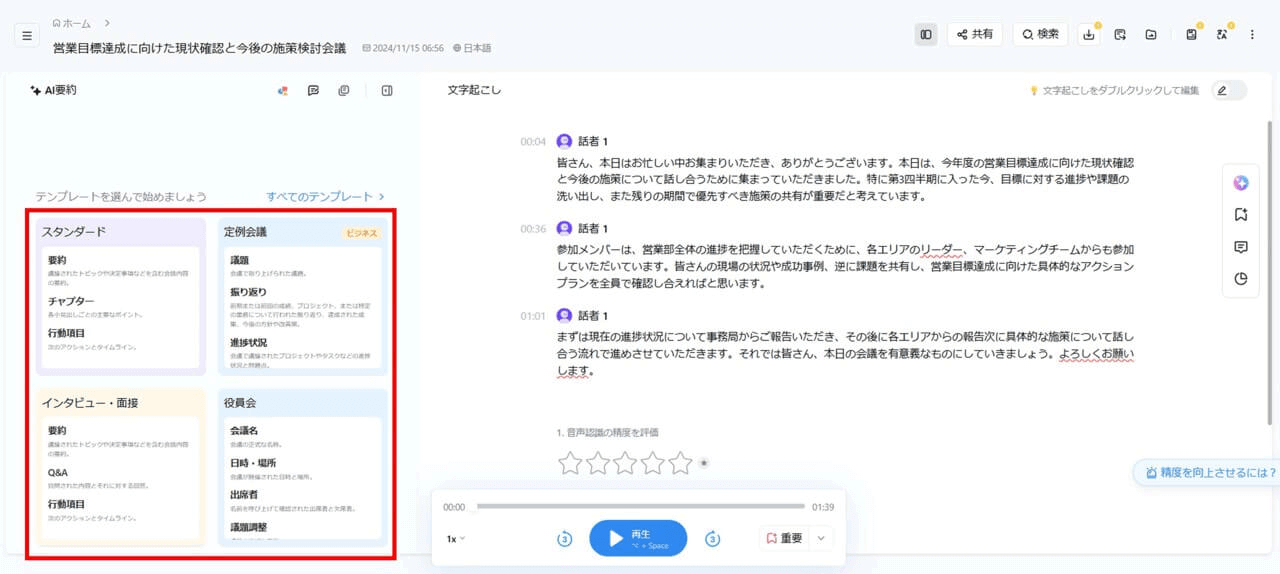Click the 2024/11/15 06:56 date label

(403, 48)
